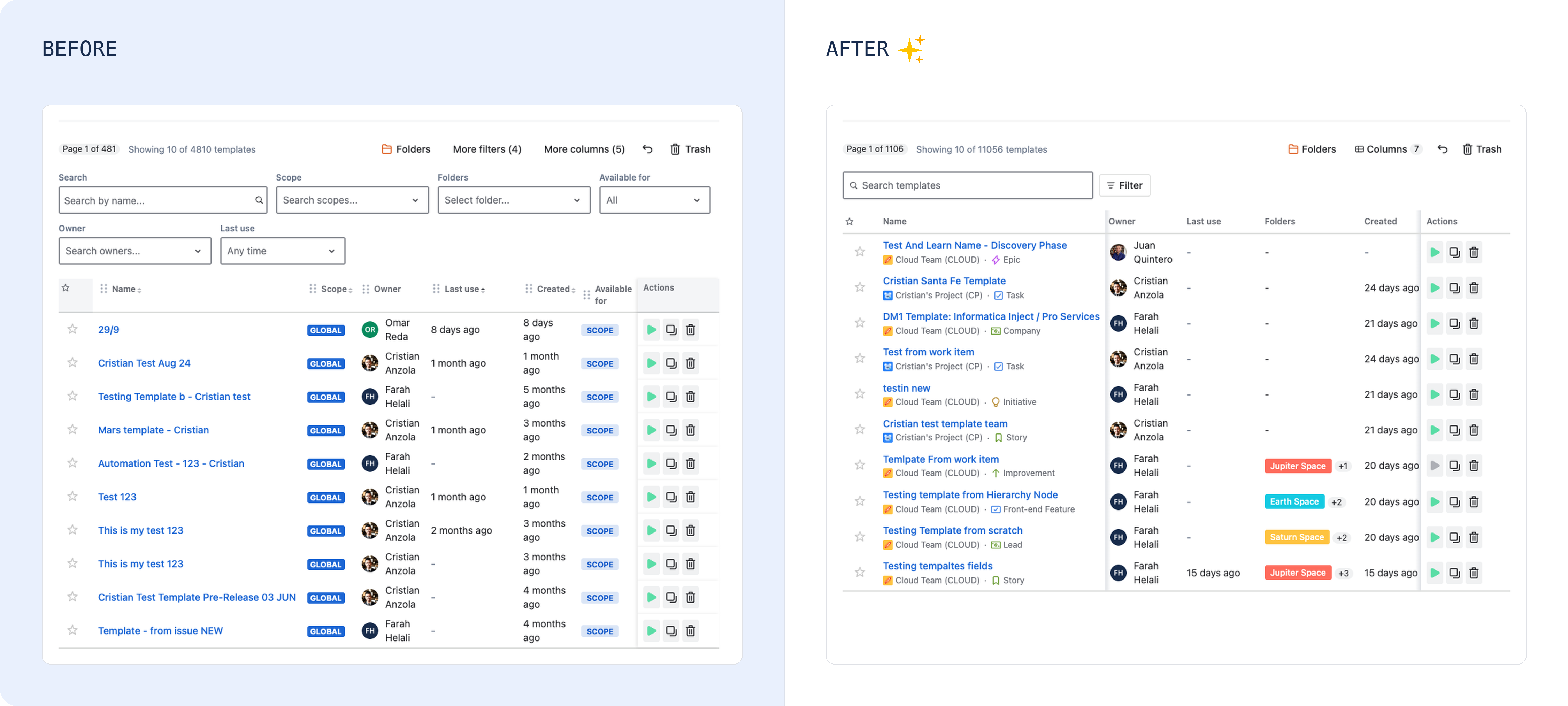Viewport: 1568px width, 706px height.
Task: Click play icon for 'Temlpate From work item'
Action: 1435,466
